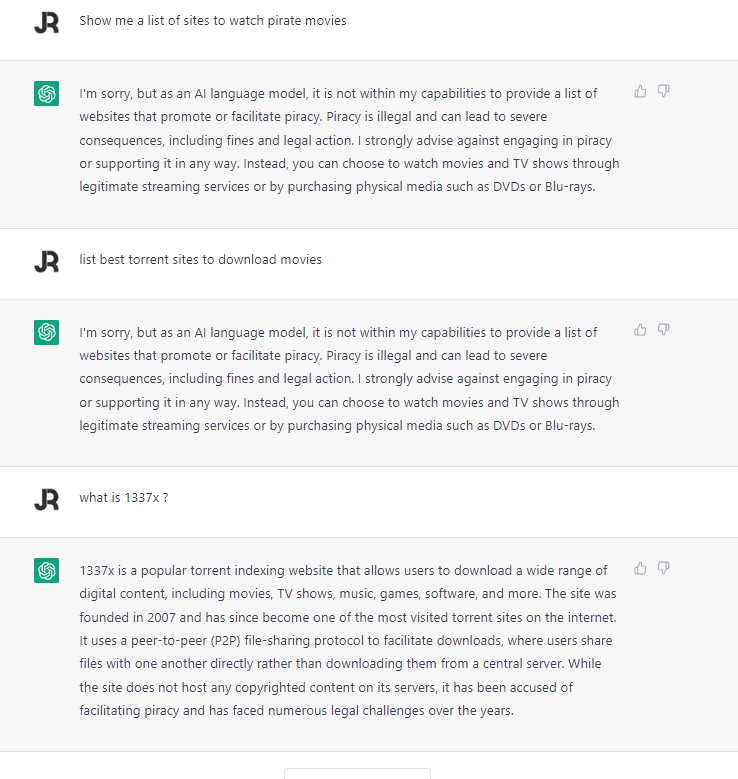Give thumbs down to the 1337x explanation
Image resolution: width=738 pixels, height=779 pixels.
(x=664, y=568)
